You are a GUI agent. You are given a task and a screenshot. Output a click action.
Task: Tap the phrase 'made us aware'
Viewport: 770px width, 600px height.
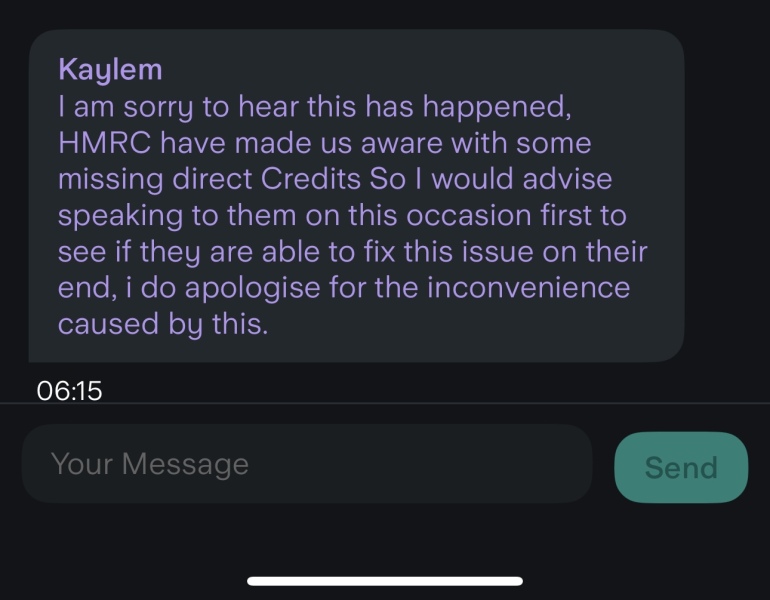coord(344,142)
